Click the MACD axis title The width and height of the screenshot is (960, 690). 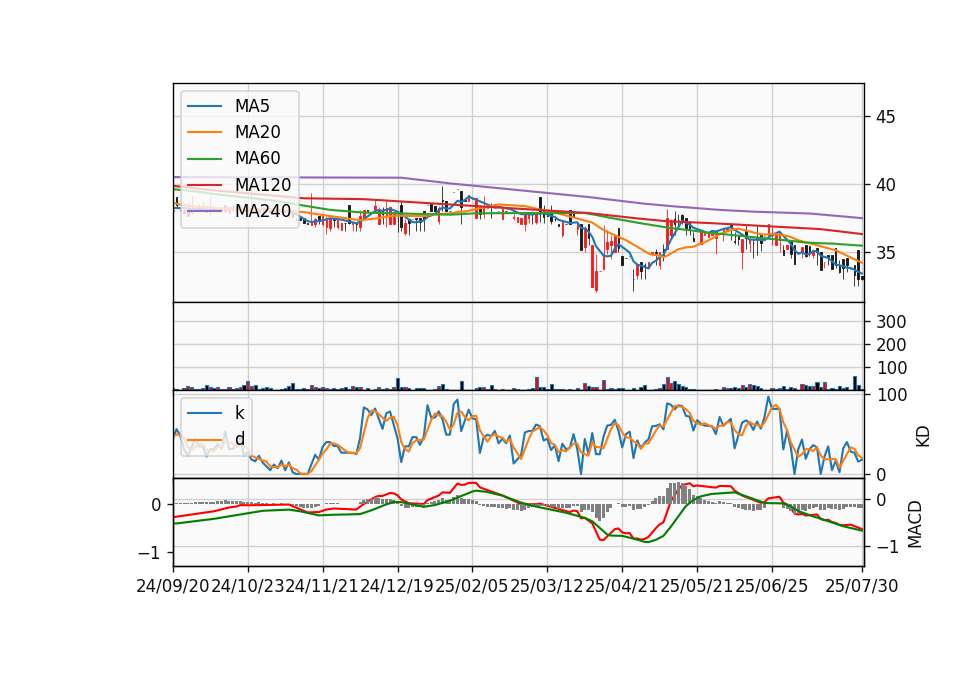pos(914,524)
